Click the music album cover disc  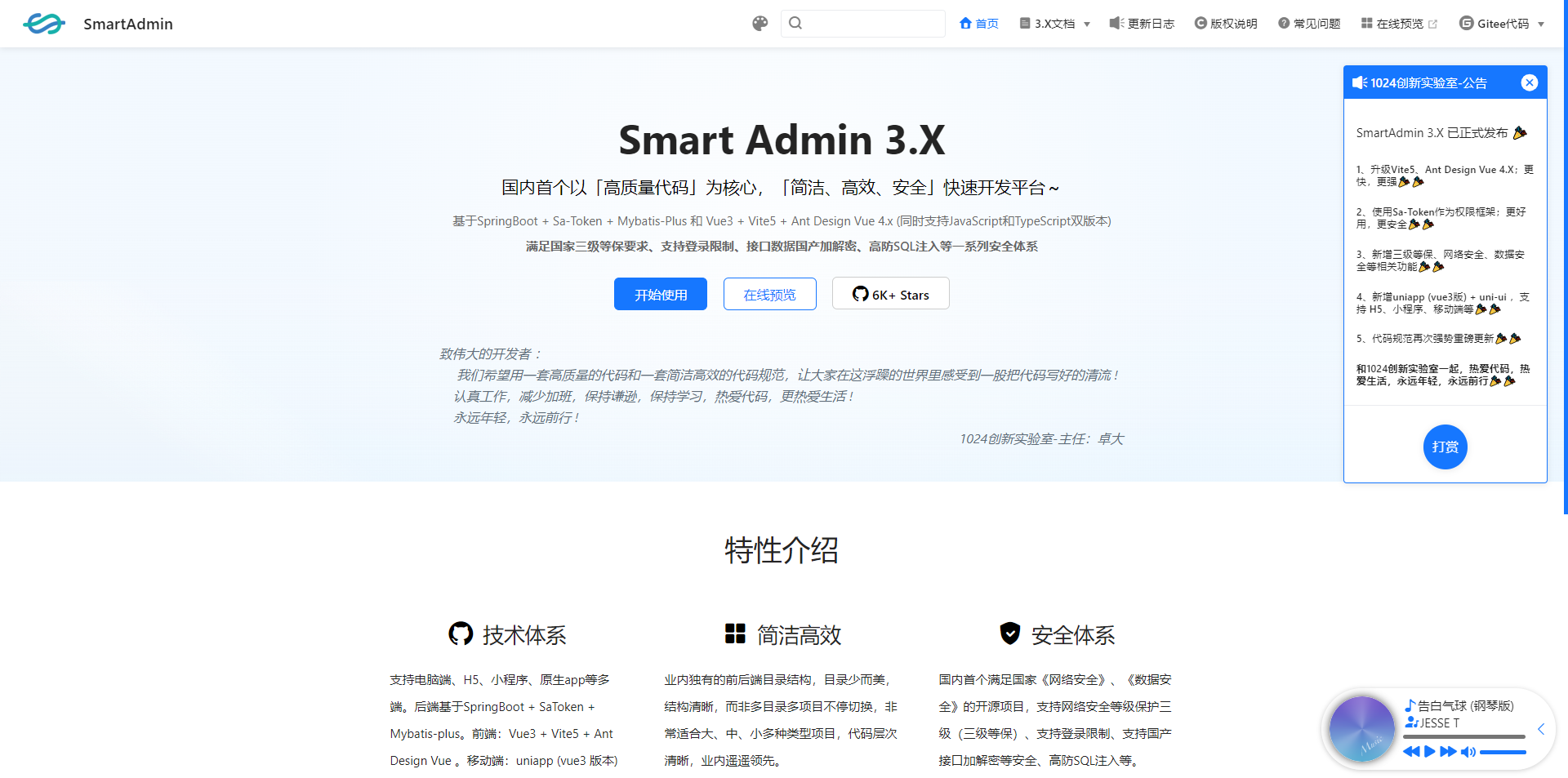coord(1361,729)
